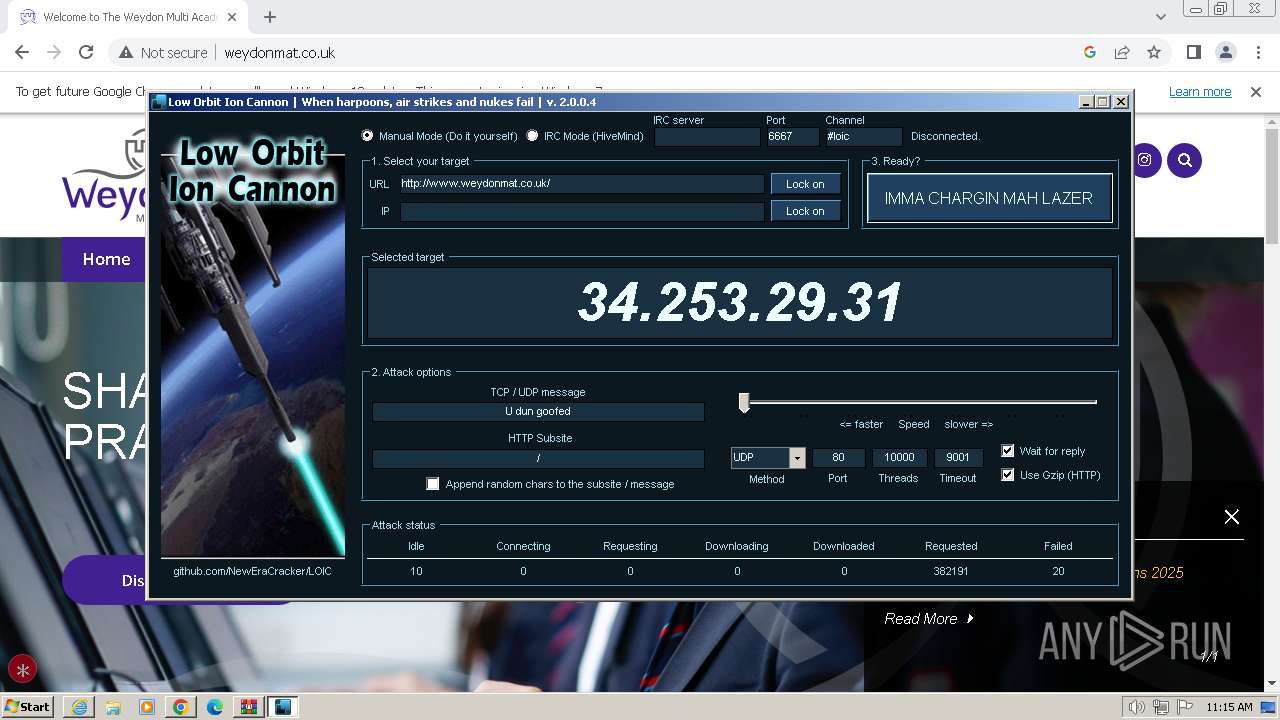Click the attack Port field showing 80
This screenshot has height=720, width=1280.
[838, 458]
